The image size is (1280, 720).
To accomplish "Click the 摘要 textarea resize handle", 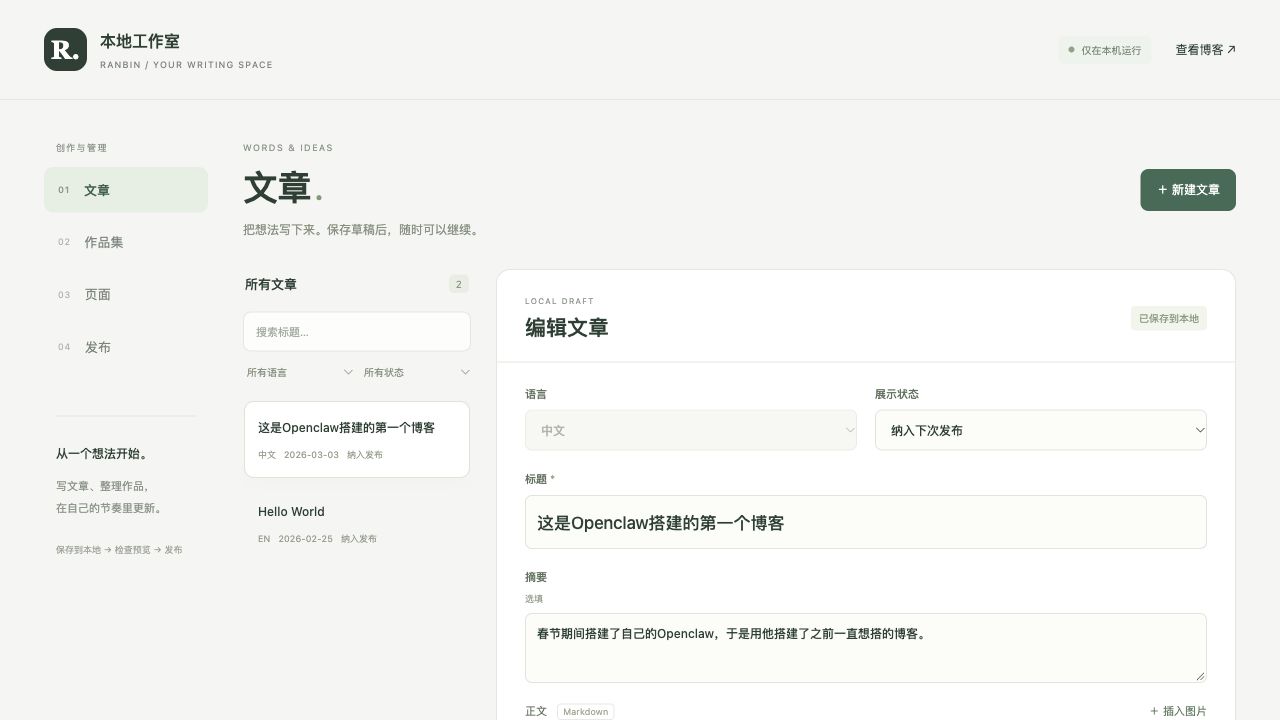I will pos(1200,676).
